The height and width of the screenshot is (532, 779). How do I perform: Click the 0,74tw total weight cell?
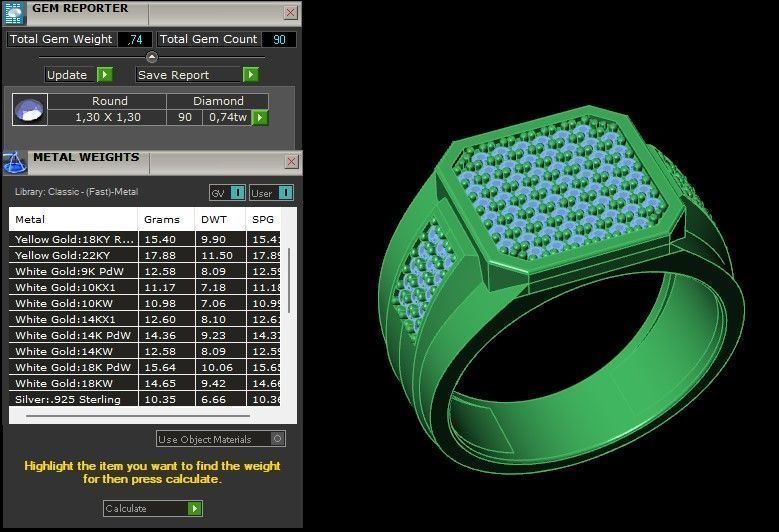pos(228,117)
